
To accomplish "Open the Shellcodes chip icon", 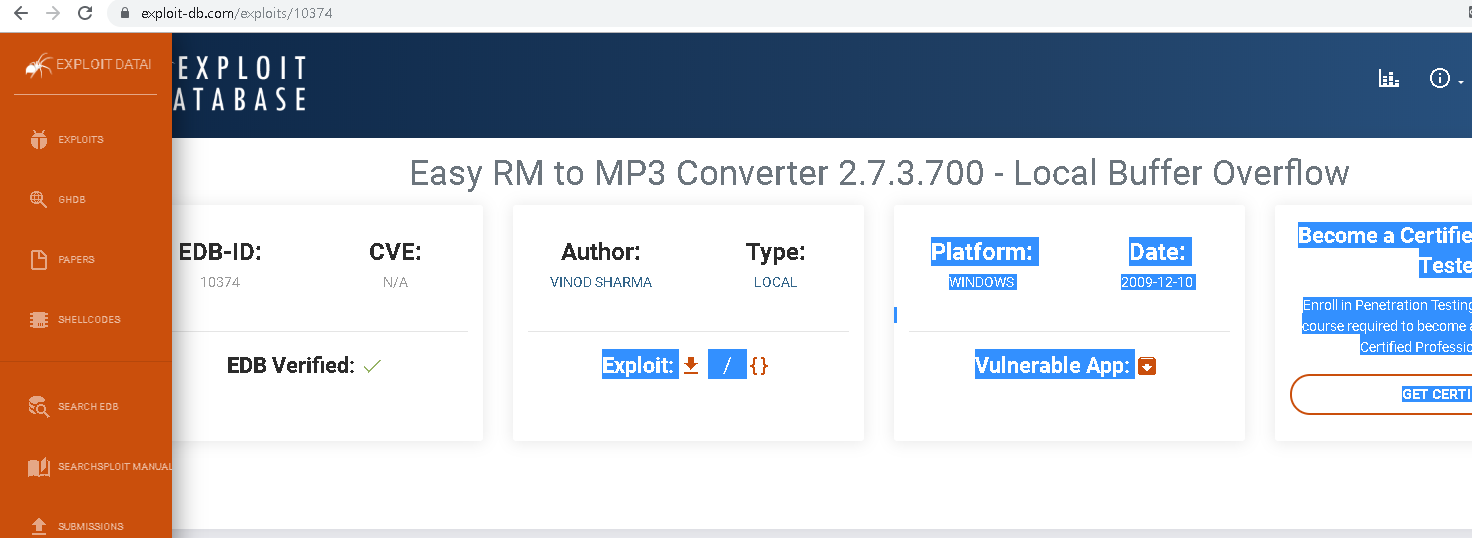I will (39, 320).
